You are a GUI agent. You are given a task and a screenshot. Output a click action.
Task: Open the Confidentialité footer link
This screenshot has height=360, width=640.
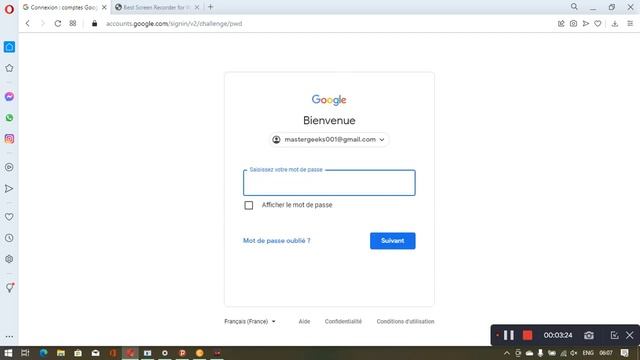click(x=343, y=322)
